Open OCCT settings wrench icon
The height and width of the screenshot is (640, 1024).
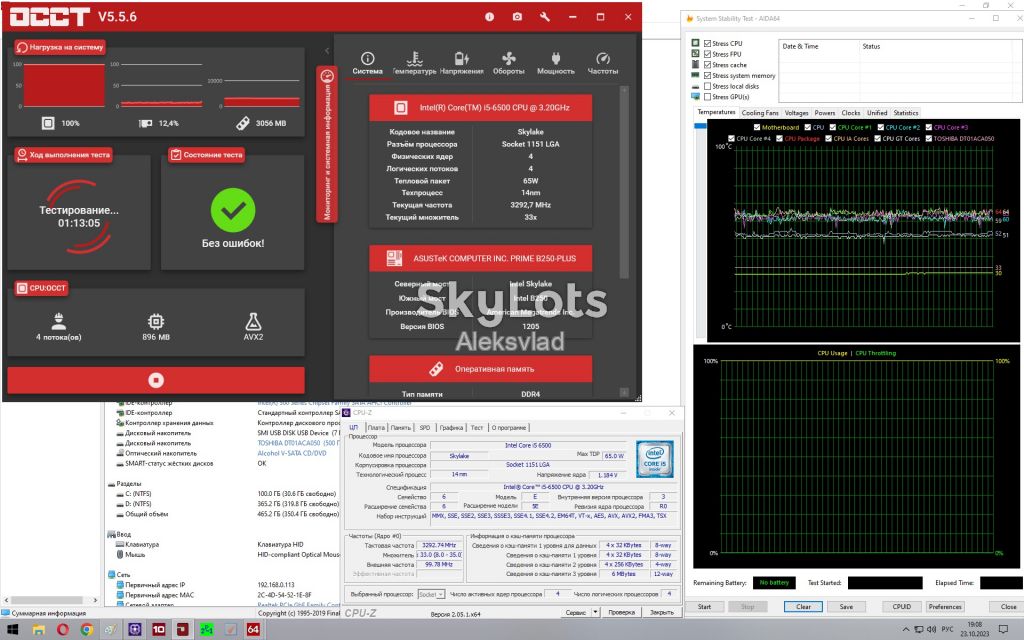pyautogui.click(x=545, y=17)
